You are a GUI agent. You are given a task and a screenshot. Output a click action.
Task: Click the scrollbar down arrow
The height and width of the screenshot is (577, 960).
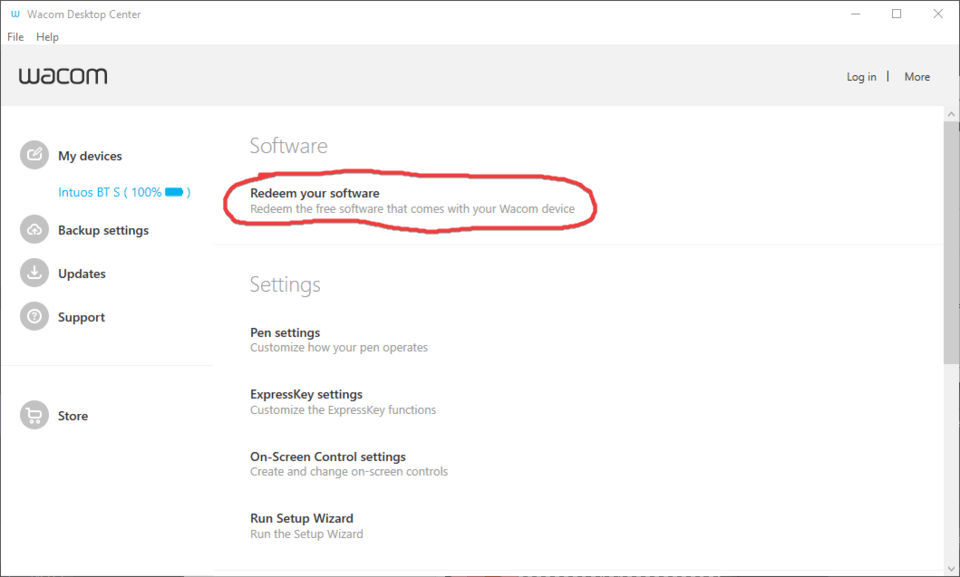click(951, 565)
